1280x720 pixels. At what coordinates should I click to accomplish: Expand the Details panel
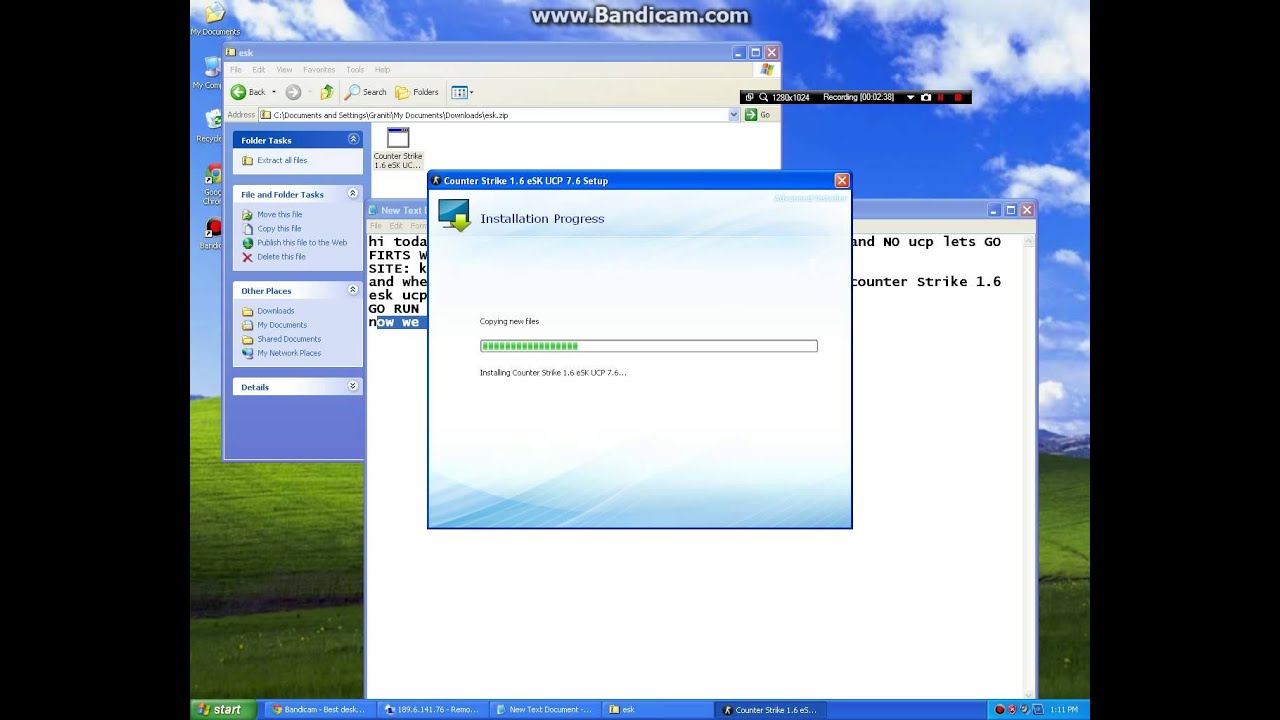(353, 386)
